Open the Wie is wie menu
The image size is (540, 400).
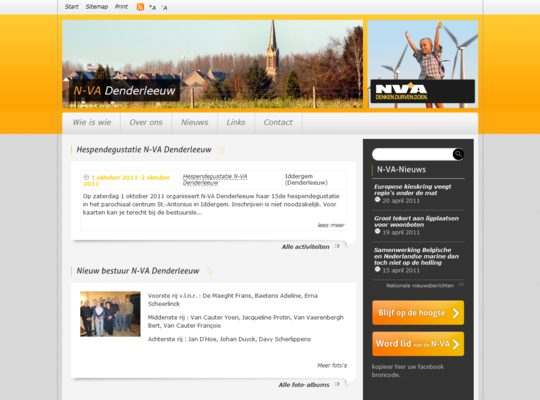pos(92,123)
